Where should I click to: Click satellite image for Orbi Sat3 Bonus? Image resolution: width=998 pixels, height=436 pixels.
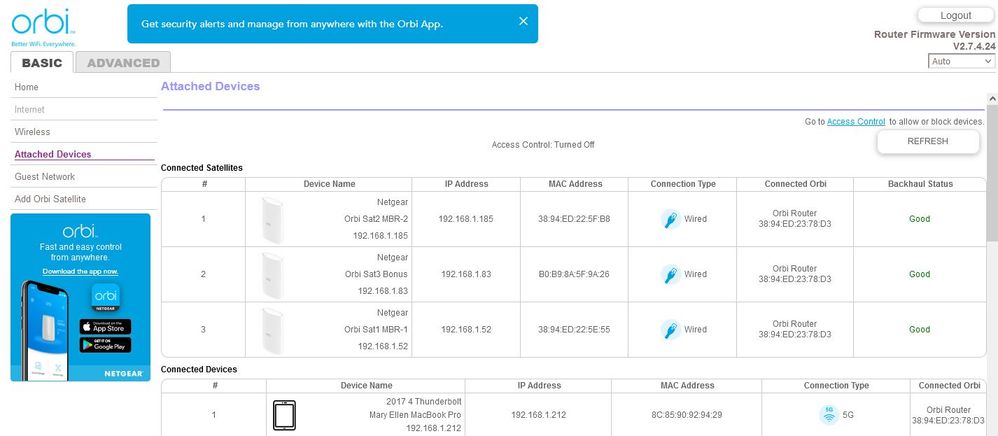coord(272,275)
